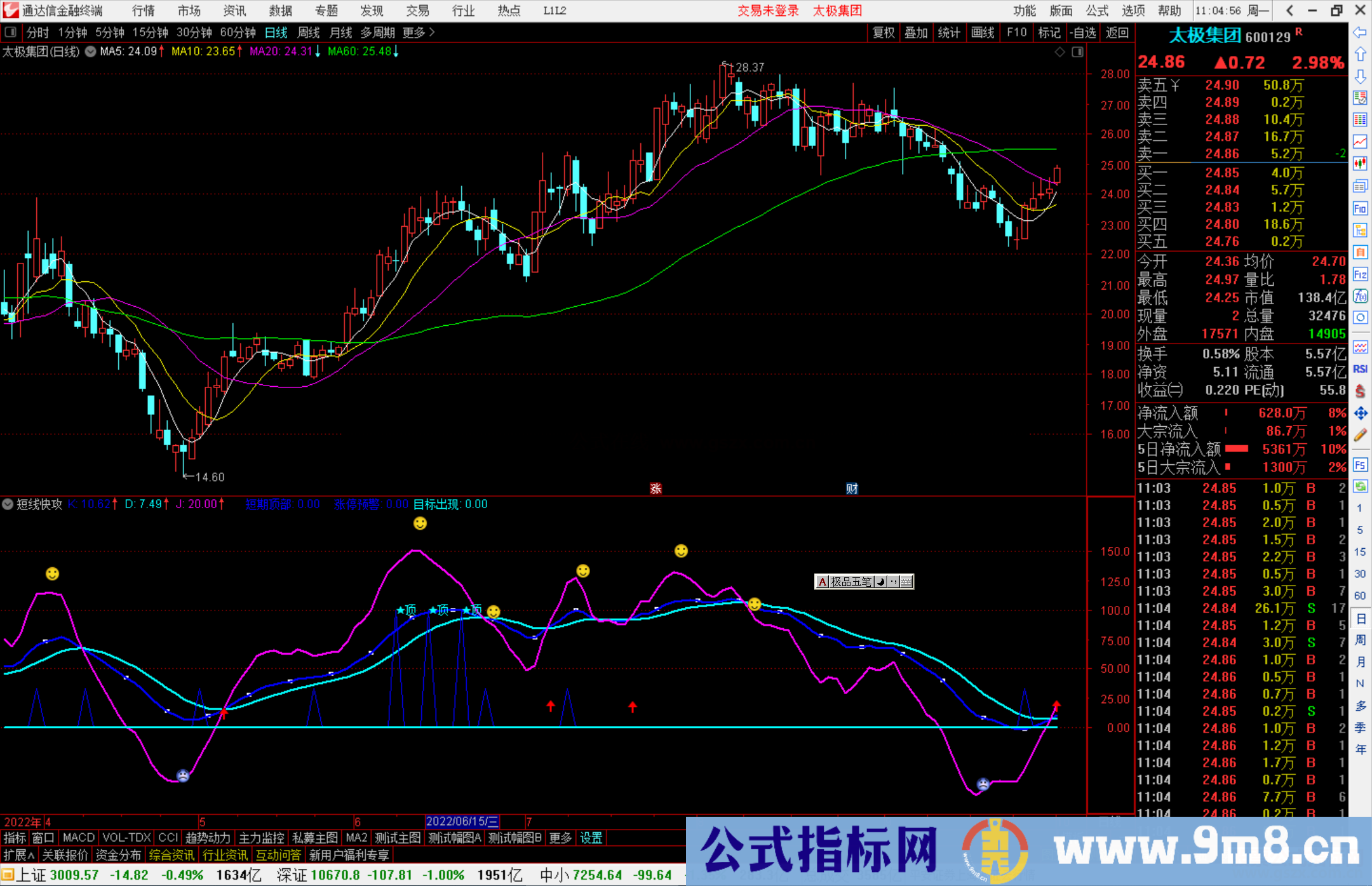Click the F10 sidebar icon
1372x886 pixels.
click(x=1360, y=208)
